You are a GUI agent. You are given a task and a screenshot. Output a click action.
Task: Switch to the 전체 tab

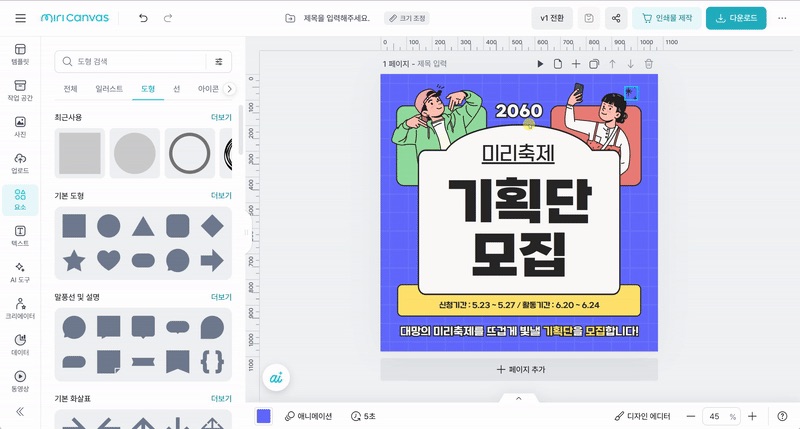click(71, 89)
